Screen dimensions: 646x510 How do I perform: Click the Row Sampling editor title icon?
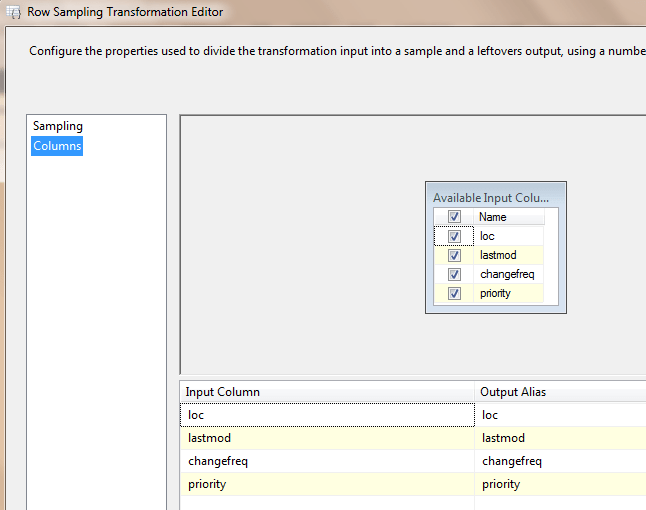point(13,13)
